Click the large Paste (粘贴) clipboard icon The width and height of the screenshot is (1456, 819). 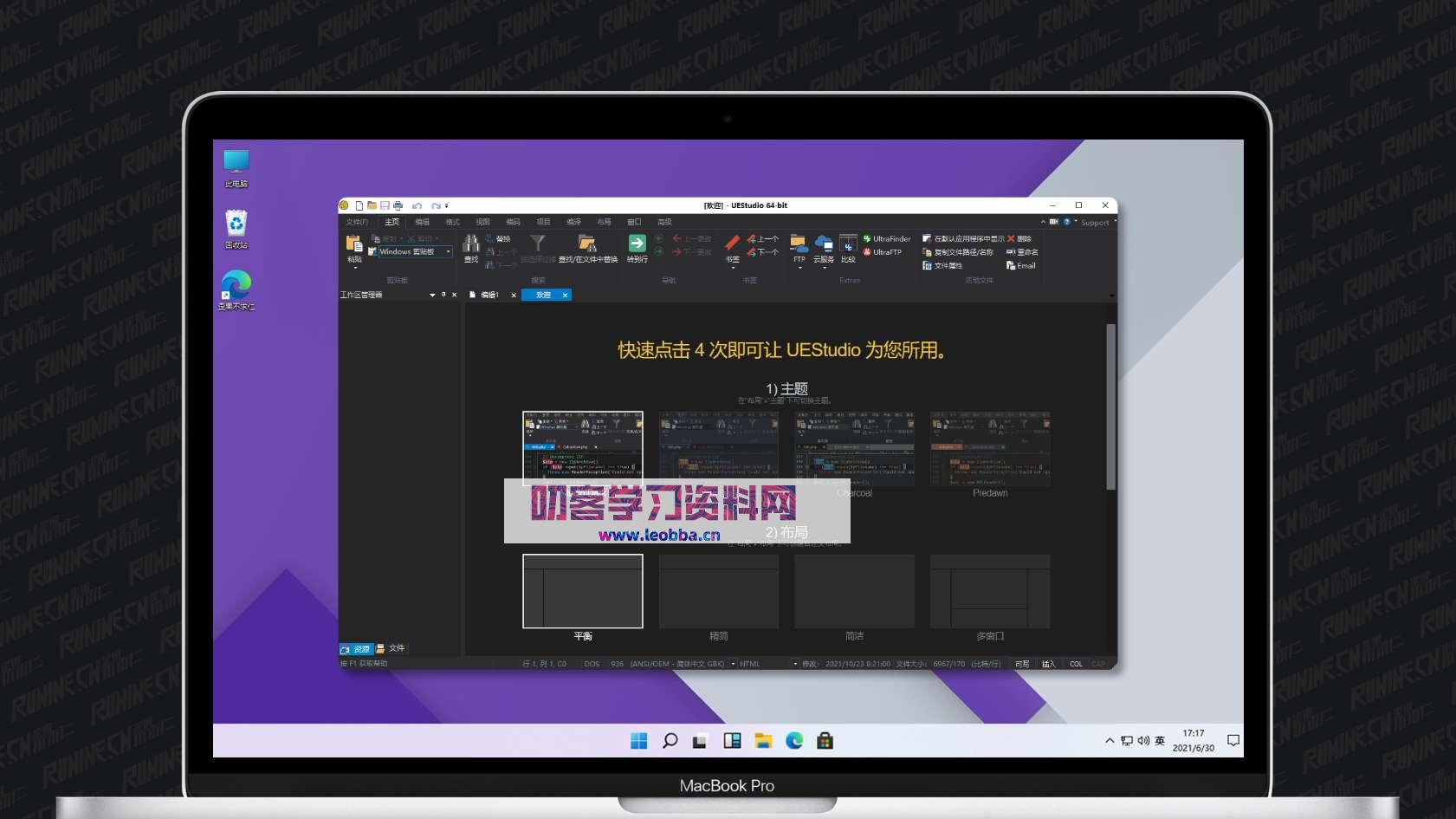[x=354, y=244]
